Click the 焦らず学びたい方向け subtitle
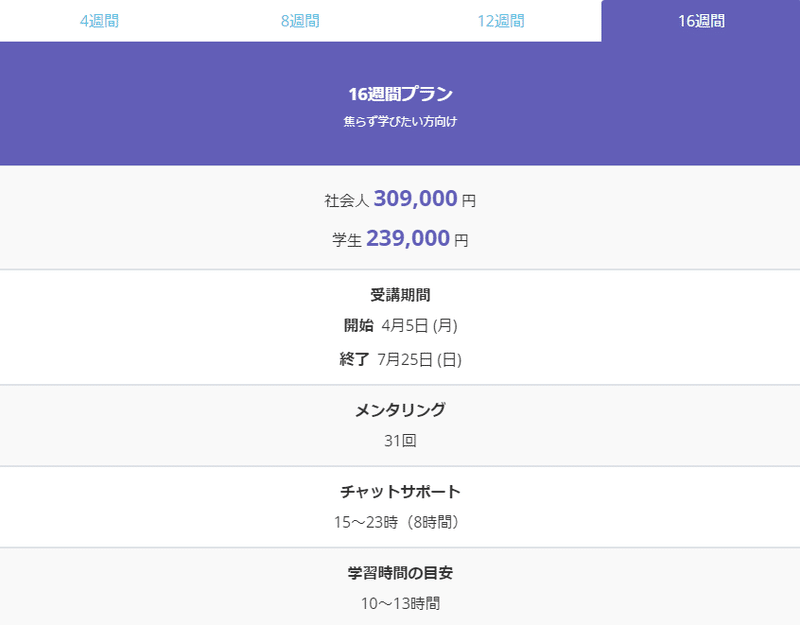This screenshot has height=625, width=800. (401, 121)
